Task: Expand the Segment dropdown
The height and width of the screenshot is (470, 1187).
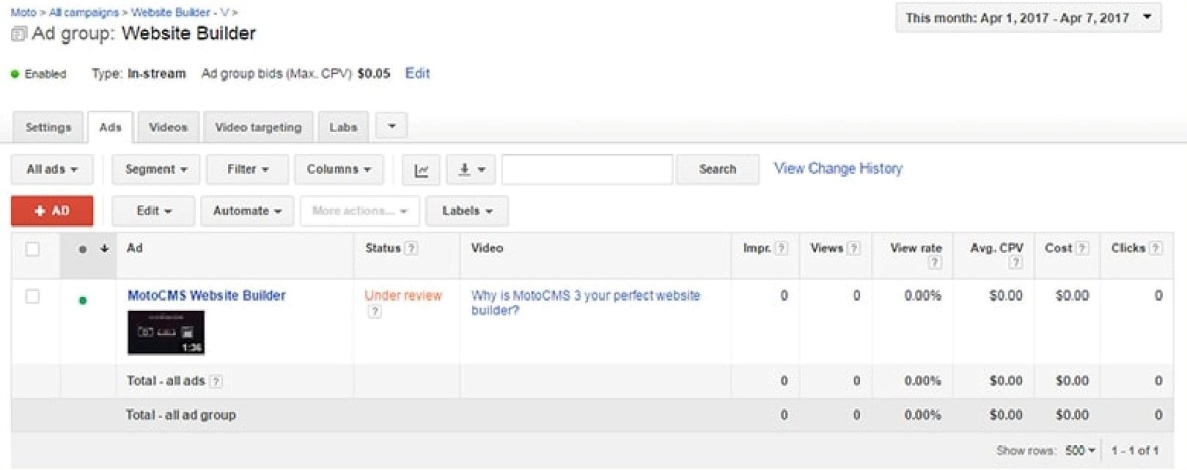Action: point(156,170)
